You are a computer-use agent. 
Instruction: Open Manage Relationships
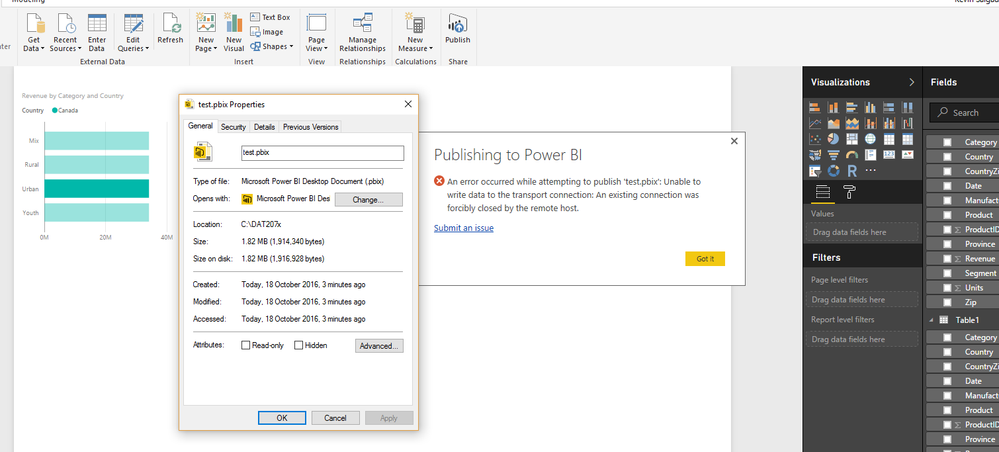pos(363,32)
